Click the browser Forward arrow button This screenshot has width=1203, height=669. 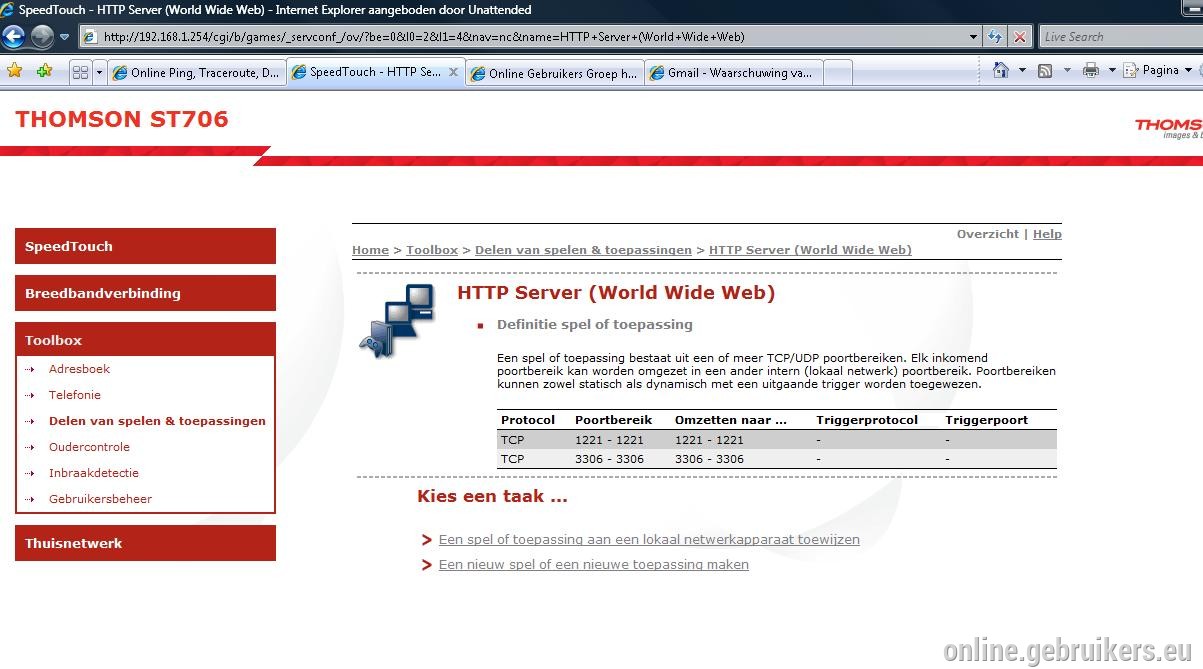coord(42,37)
